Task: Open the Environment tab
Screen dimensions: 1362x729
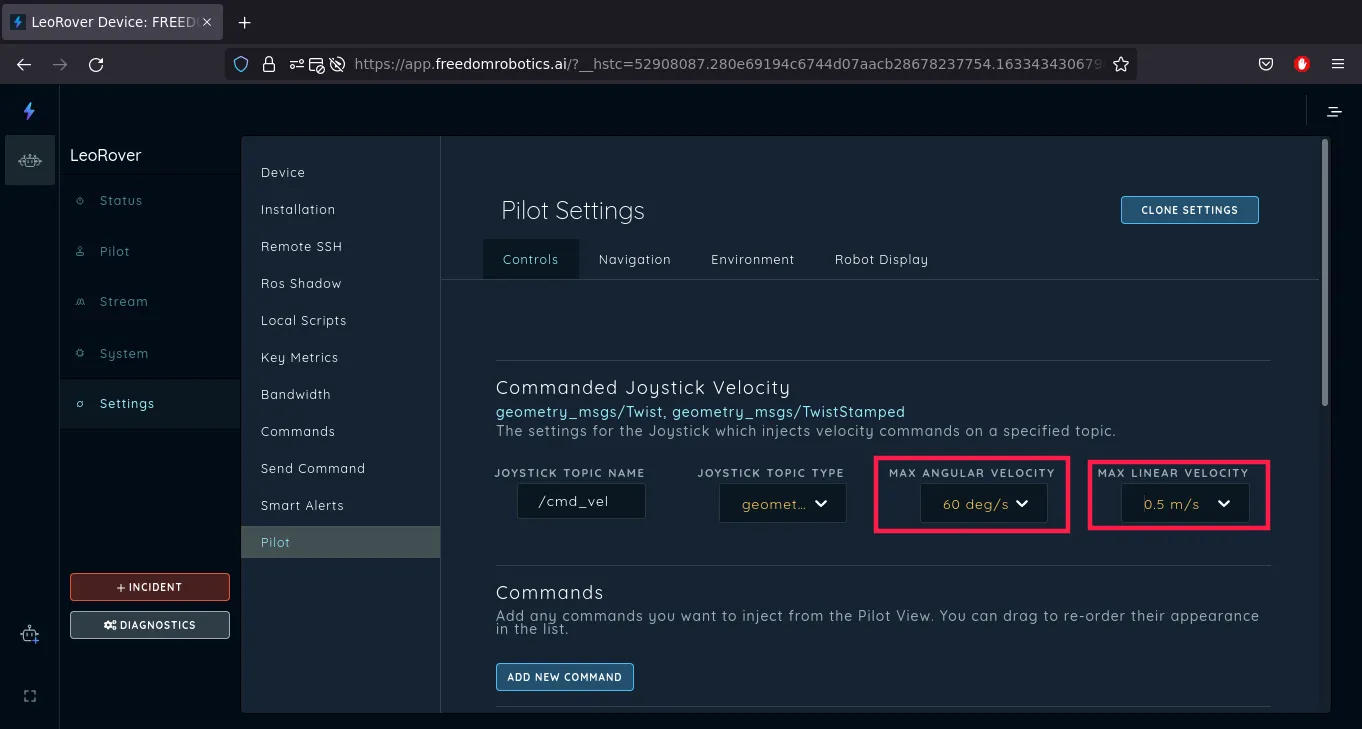Action: point(752,259)
